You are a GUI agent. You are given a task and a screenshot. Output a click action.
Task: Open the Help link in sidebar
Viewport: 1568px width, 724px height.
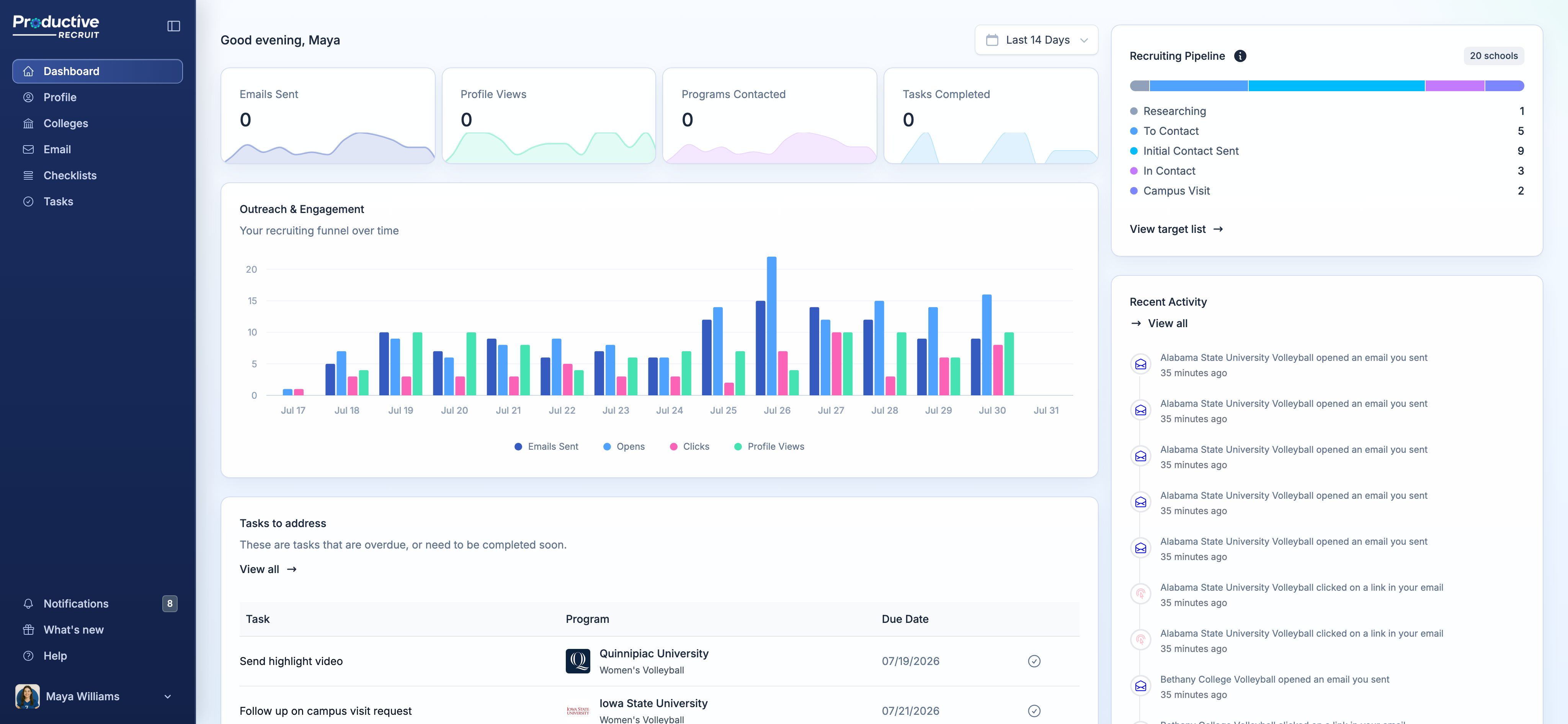tap(97, 656)
